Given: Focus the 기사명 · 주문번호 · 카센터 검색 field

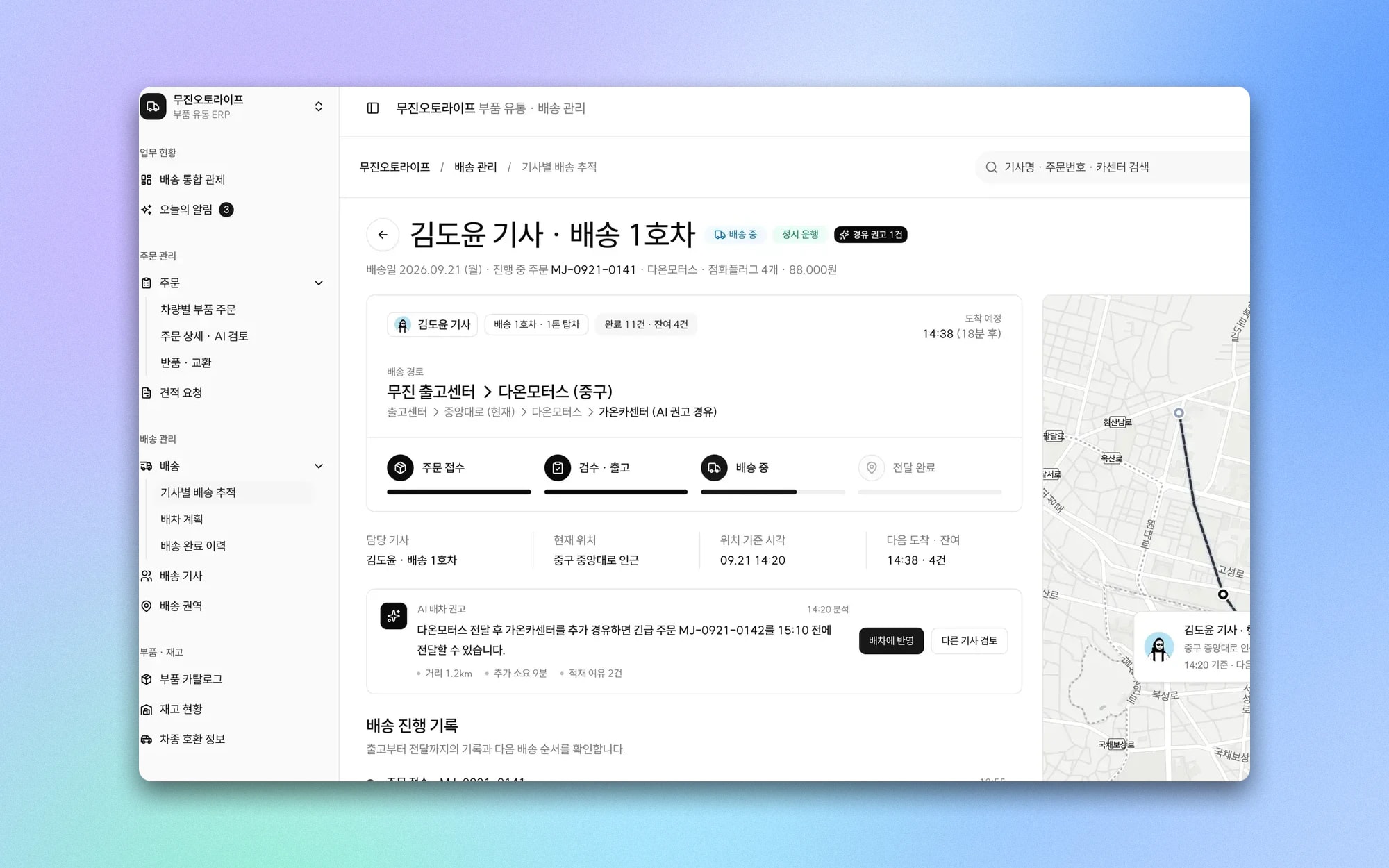Looking at the screenshot, I should point(1113,167).
